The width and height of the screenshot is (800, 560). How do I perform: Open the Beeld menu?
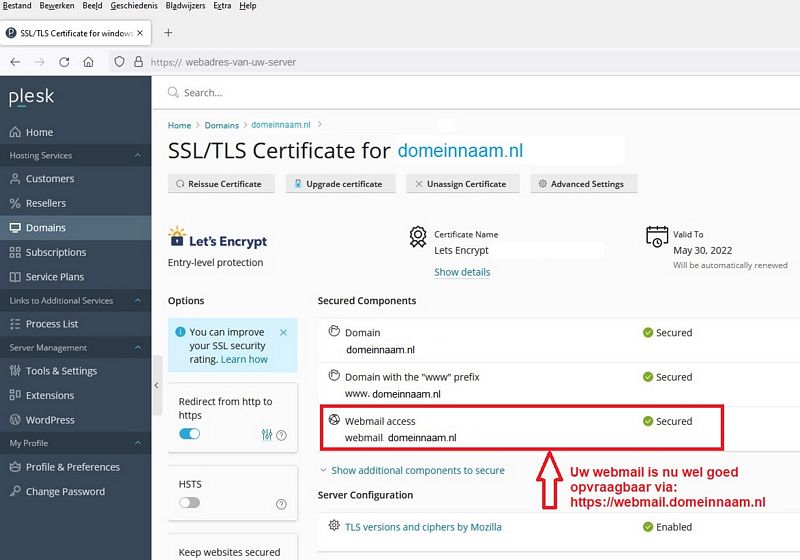pyautogui.click(x=92, y=6)
